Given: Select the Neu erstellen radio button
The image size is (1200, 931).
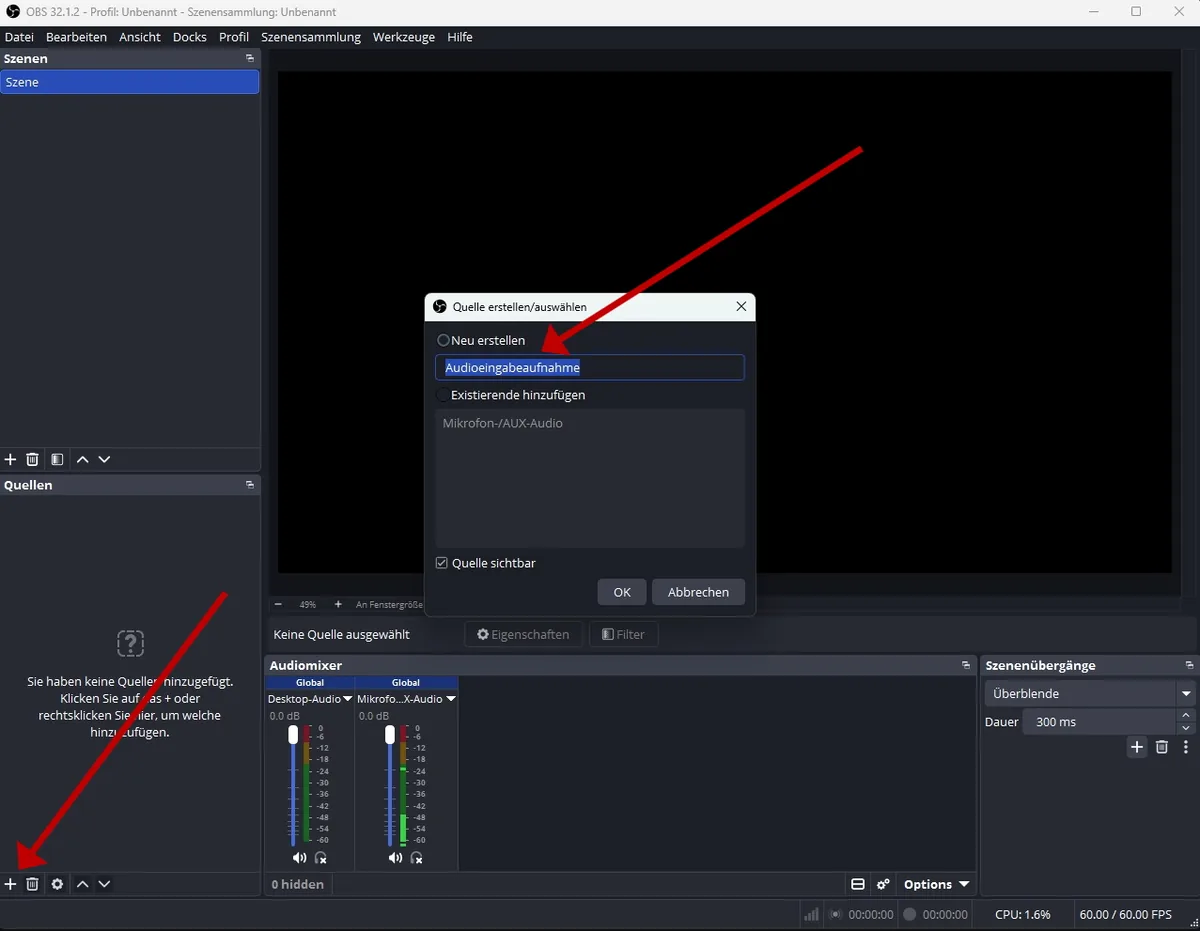Looking at the screenshot, I should [444, 340].
